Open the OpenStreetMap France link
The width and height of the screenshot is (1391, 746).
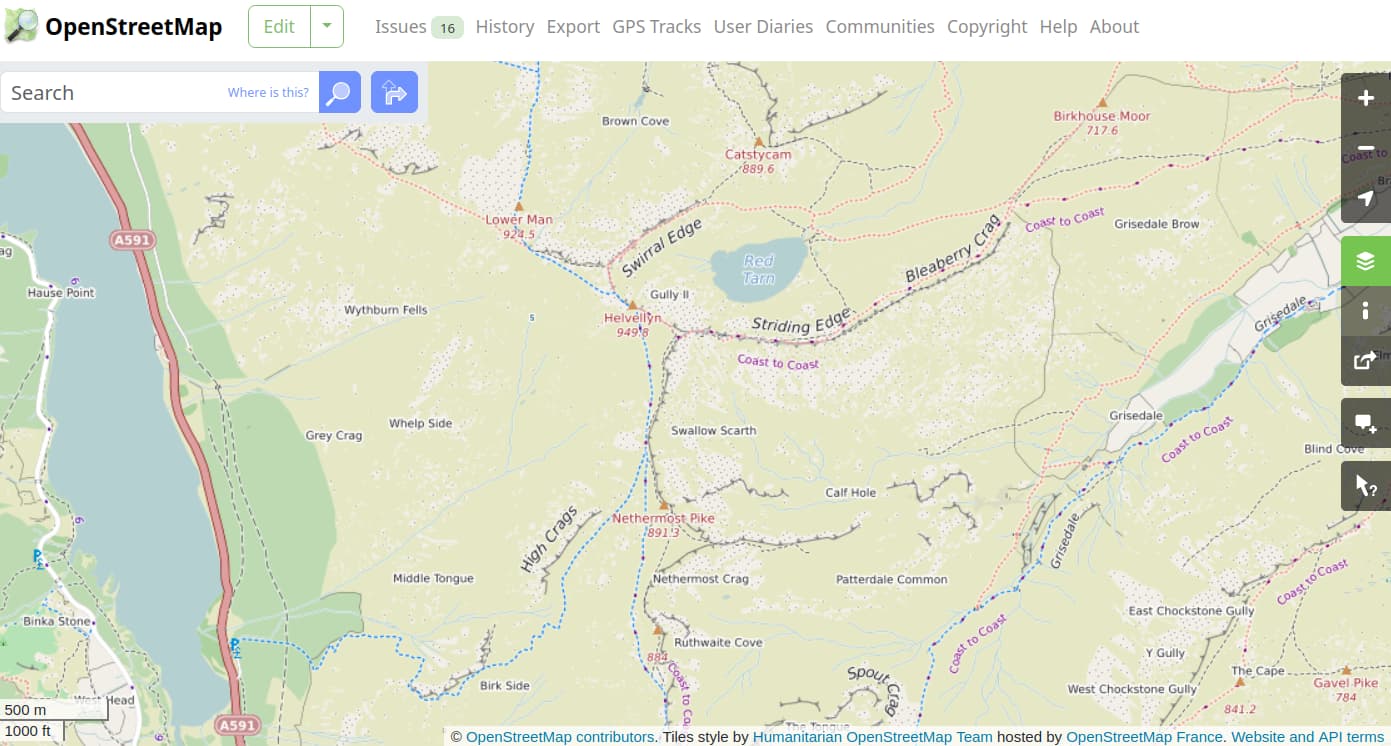1144,737
